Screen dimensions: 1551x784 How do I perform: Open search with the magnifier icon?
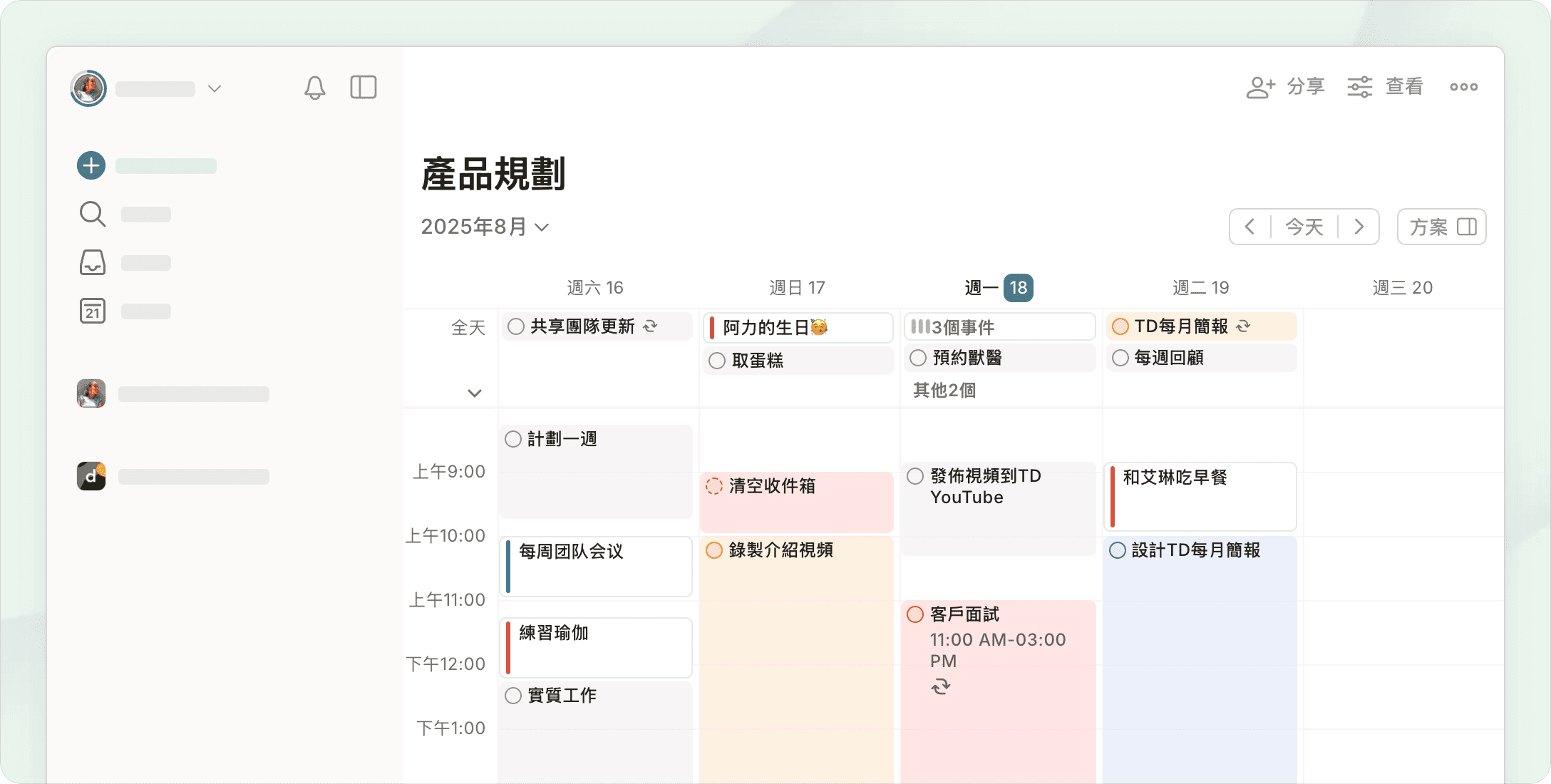[92, 214]
